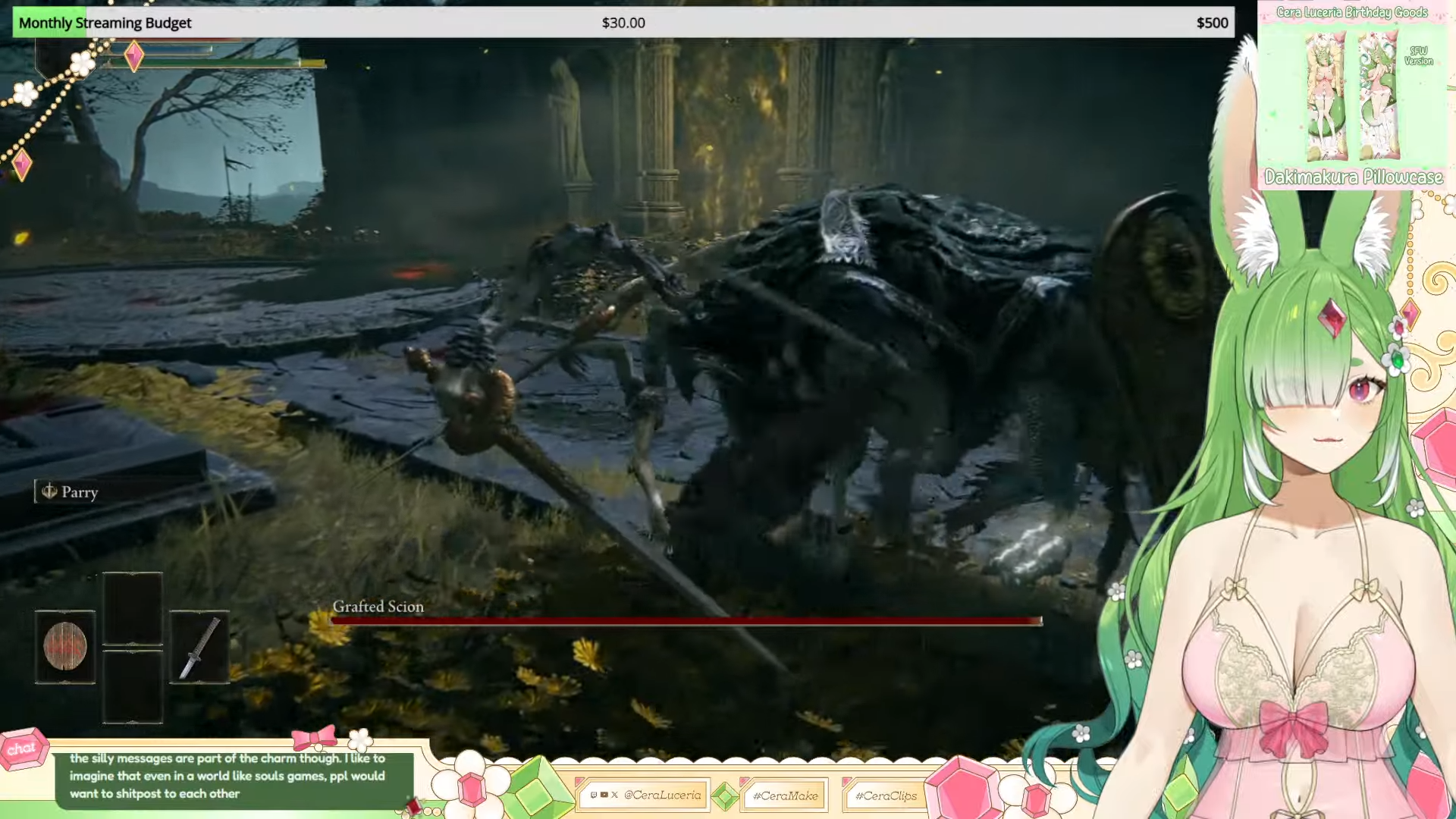Click the @CeraLuceria social handle
The height and width of the screenshot is (819, 1456).
[x=662, y=795]
